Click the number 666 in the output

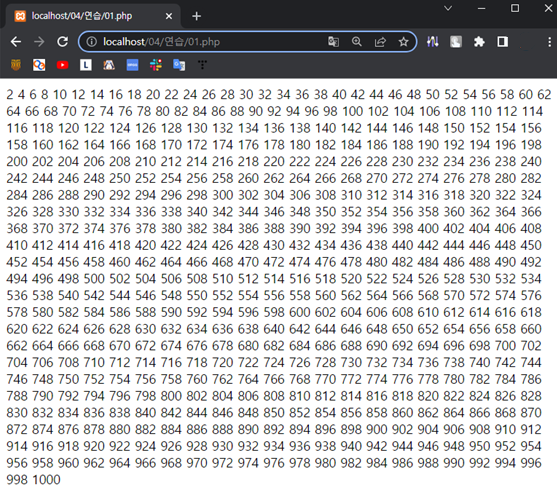click(x=68, y=346)
